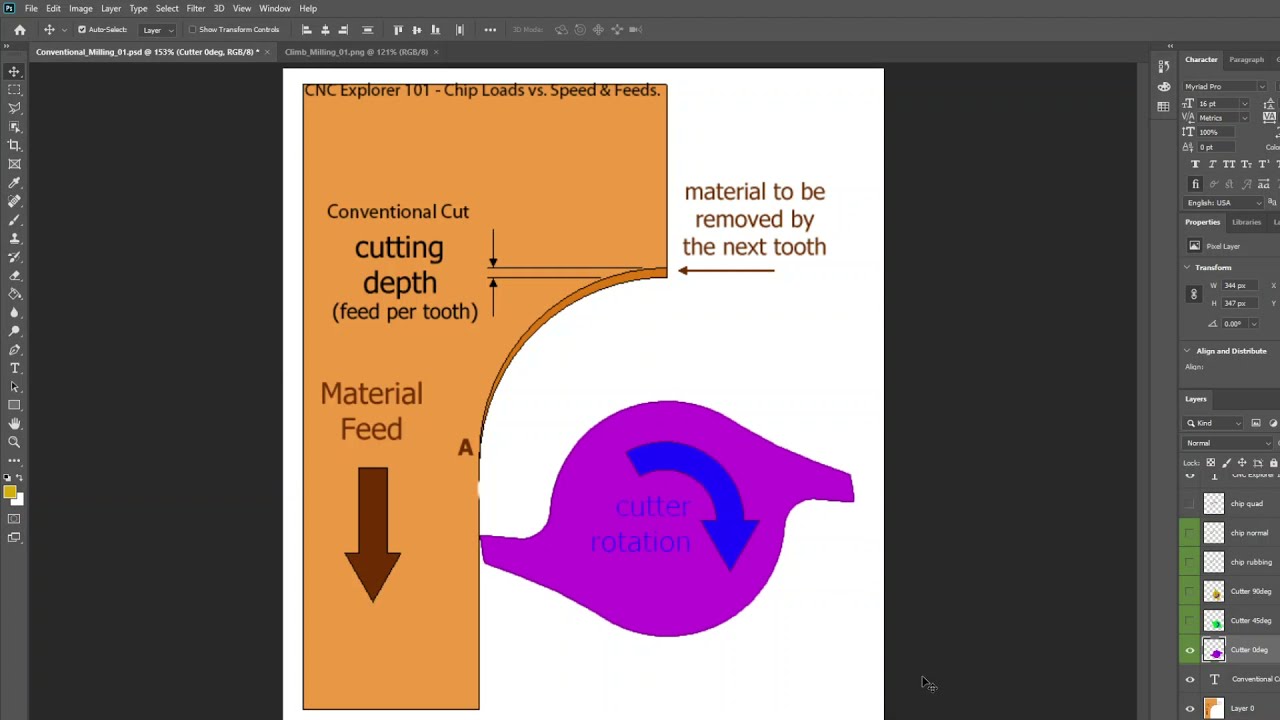Go to the Home screen icon
Image resolution: width=1280 pixels, height=720 pixels.
20,30
